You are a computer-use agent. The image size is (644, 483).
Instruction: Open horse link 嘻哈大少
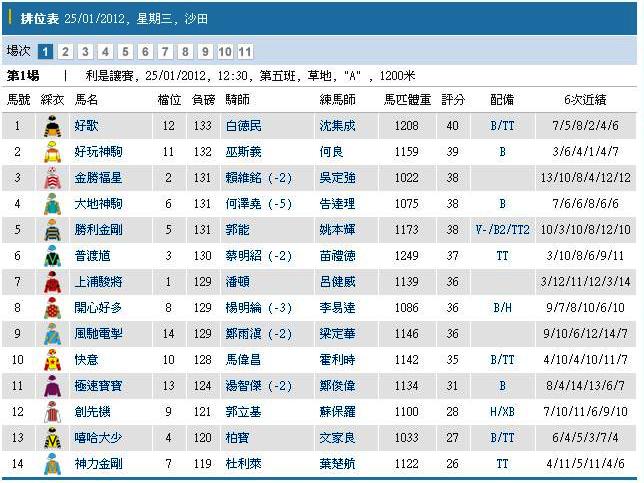99,438
